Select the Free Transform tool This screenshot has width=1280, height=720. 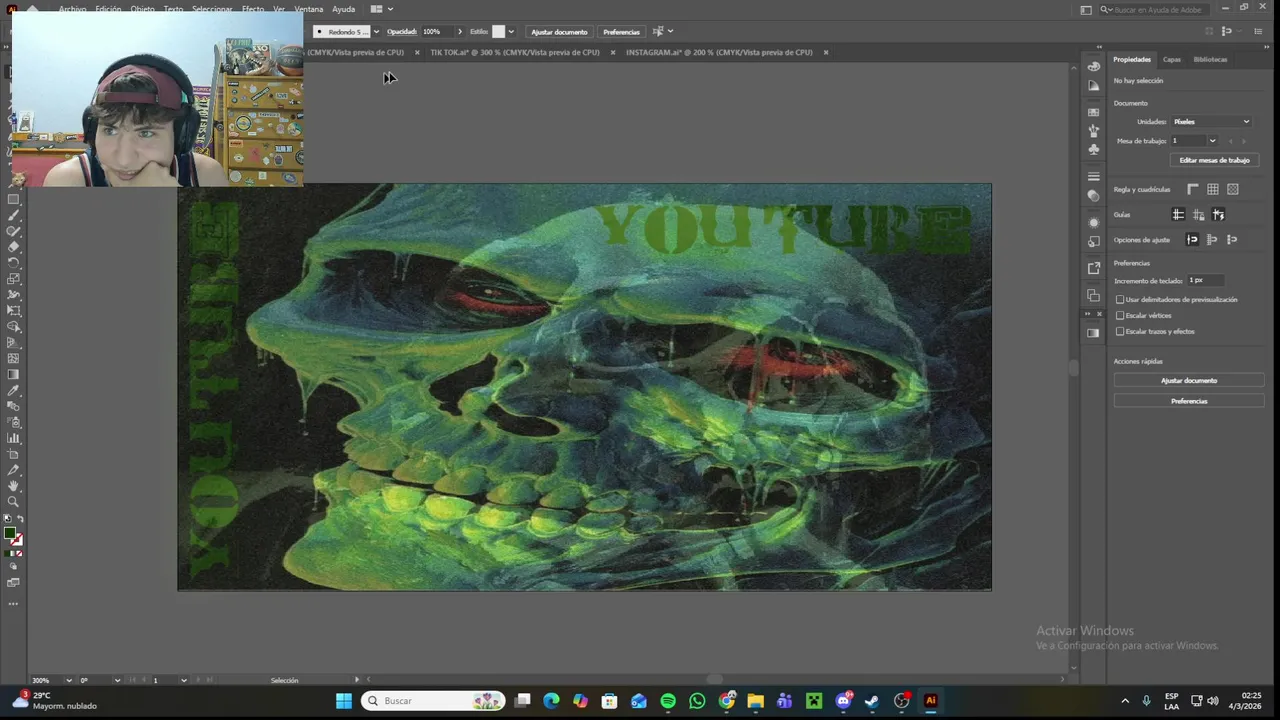13,311
